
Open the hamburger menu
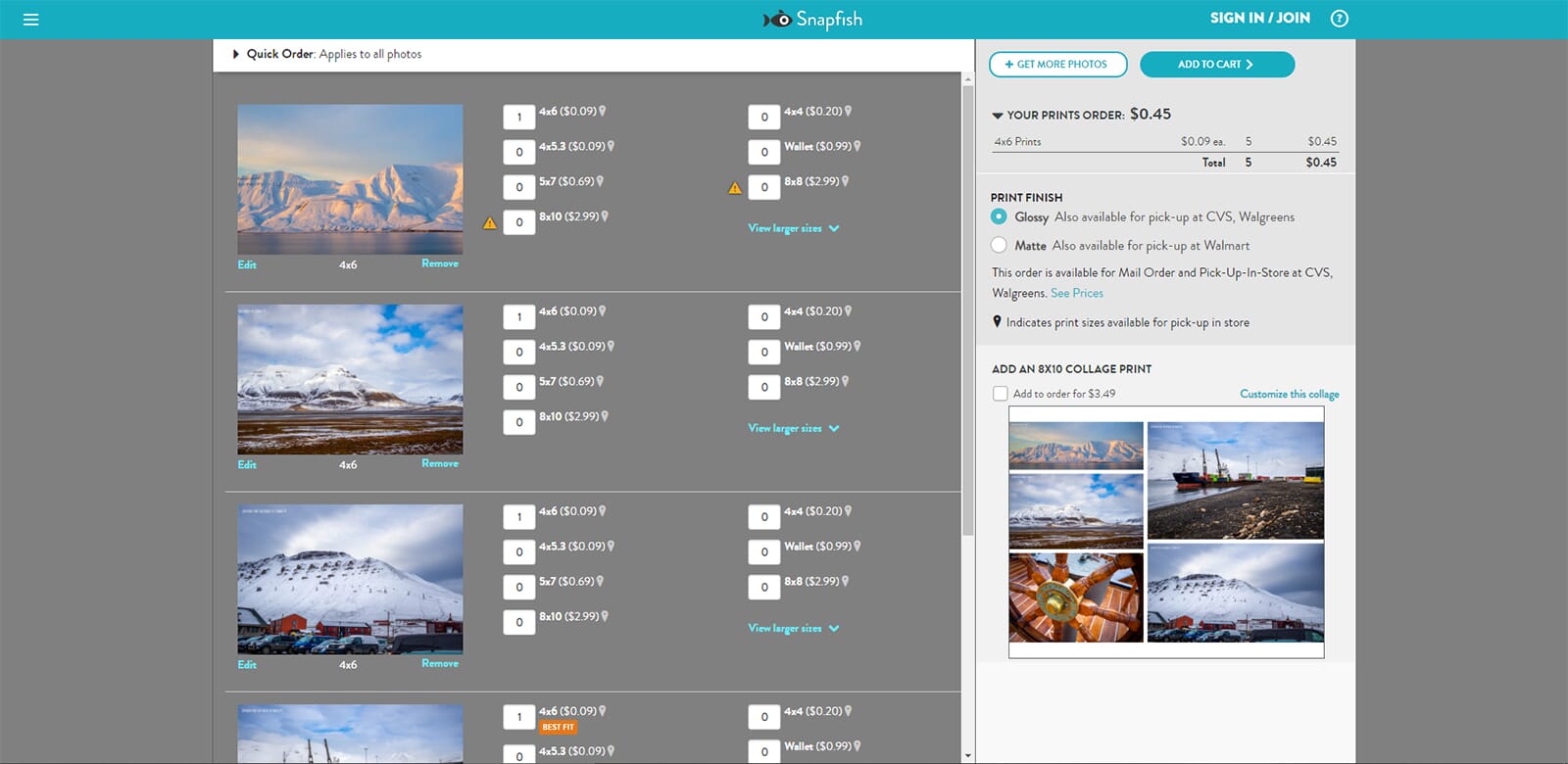tap(30, 20)
